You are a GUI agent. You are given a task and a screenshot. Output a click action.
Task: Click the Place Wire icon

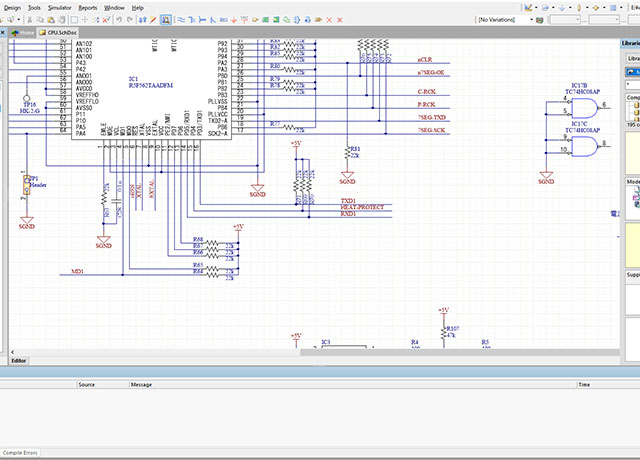(x=181, y=20)
